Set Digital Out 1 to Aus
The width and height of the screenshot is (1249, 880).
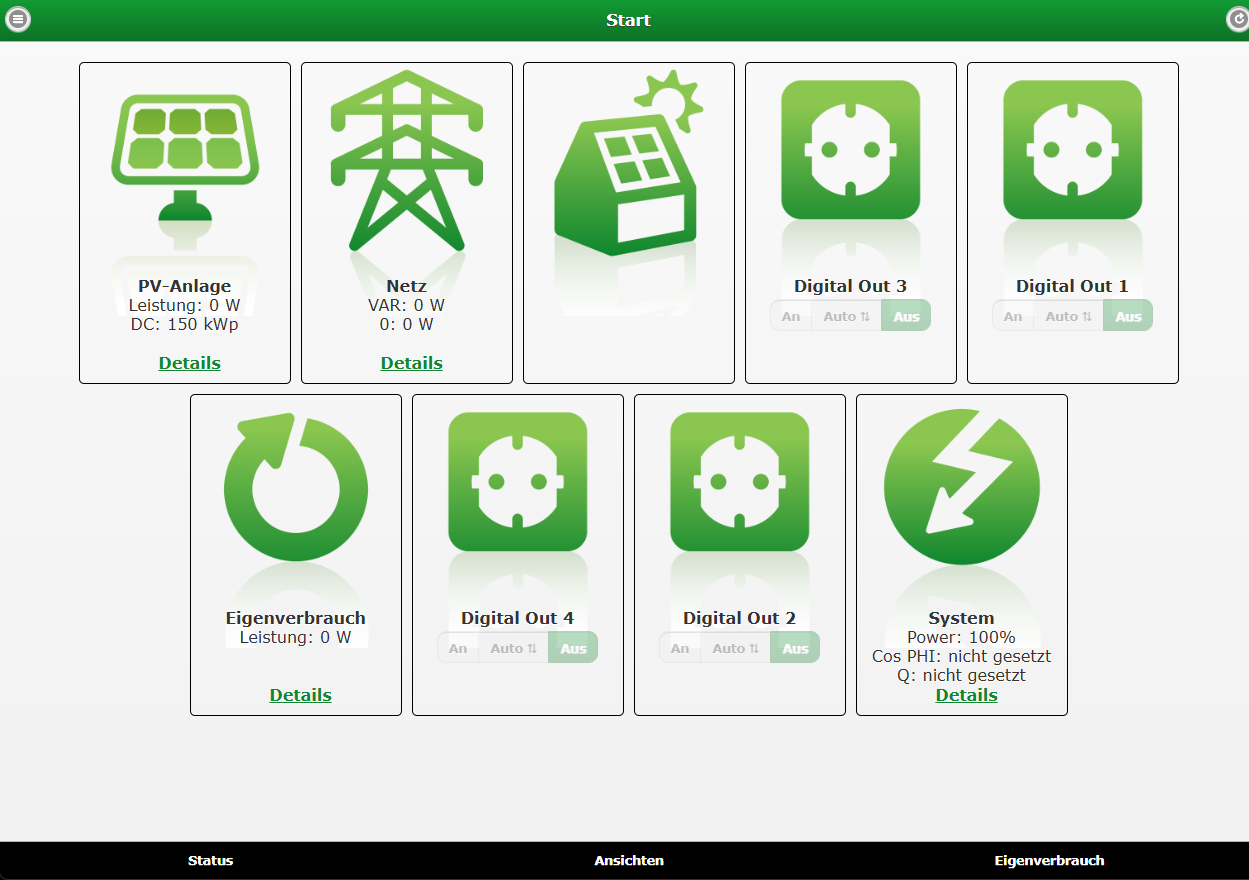pyautogui.click(x=1128, y=316)
